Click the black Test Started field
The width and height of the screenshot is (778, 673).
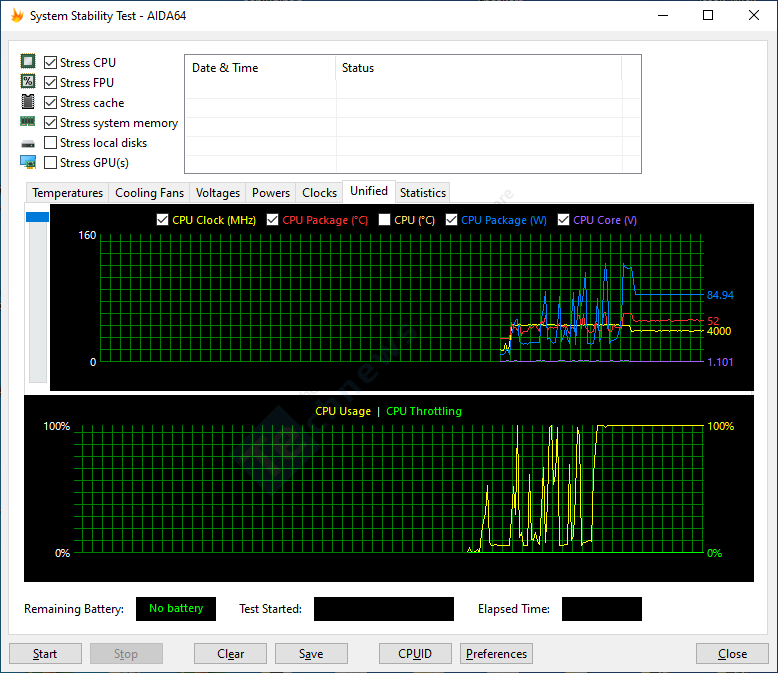click(x=384, y=608)
